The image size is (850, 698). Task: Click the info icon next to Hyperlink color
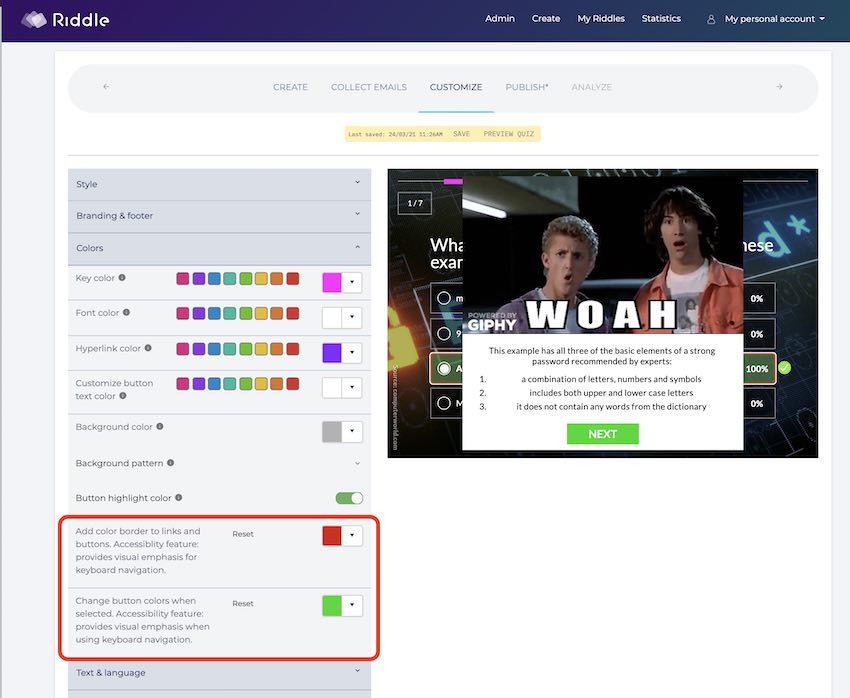[148, 348]
